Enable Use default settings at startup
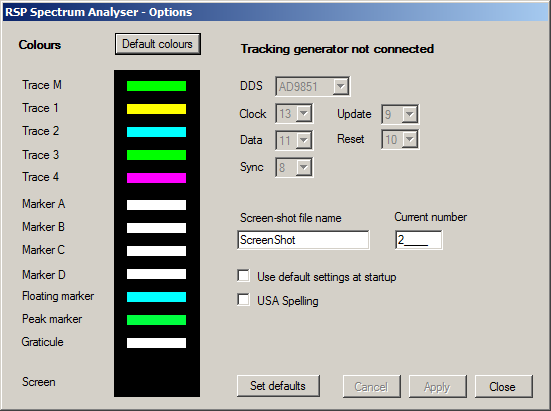This screenshot has height=411, width=551. tap(244, 276)
